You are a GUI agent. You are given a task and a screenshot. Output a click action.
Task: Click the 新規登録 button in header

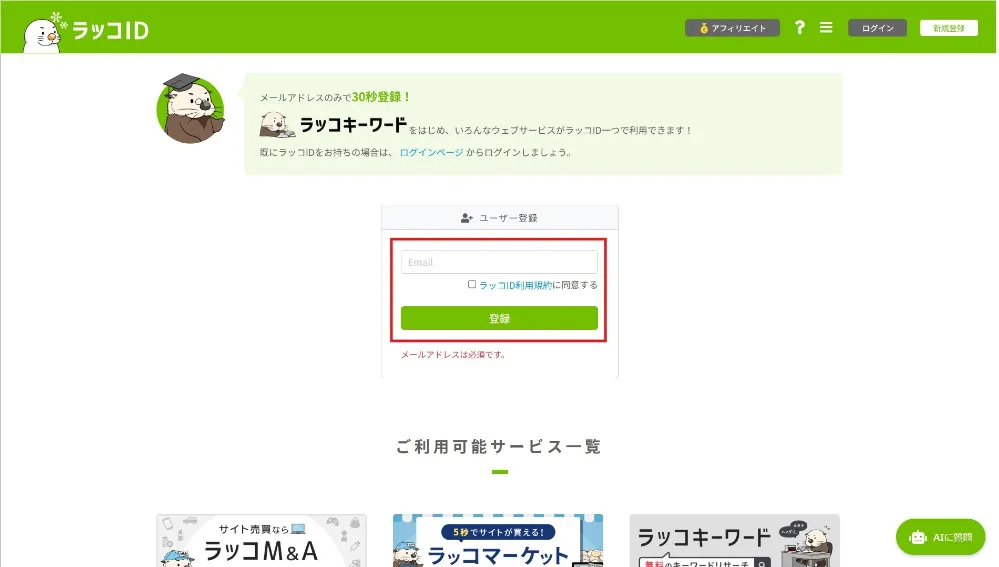coord(949,28)
